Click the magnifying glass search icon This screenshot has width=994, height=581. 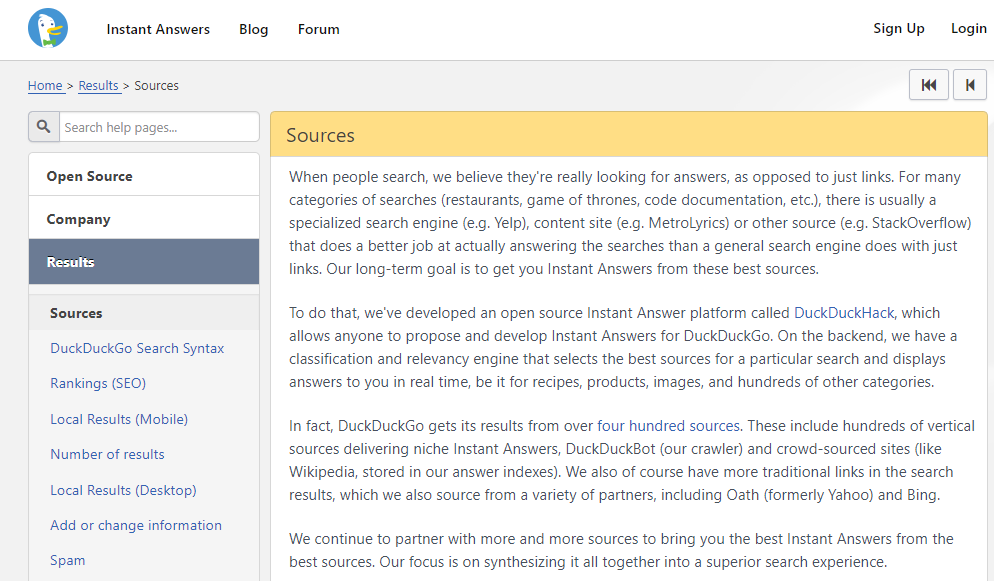tap(44, 127)
